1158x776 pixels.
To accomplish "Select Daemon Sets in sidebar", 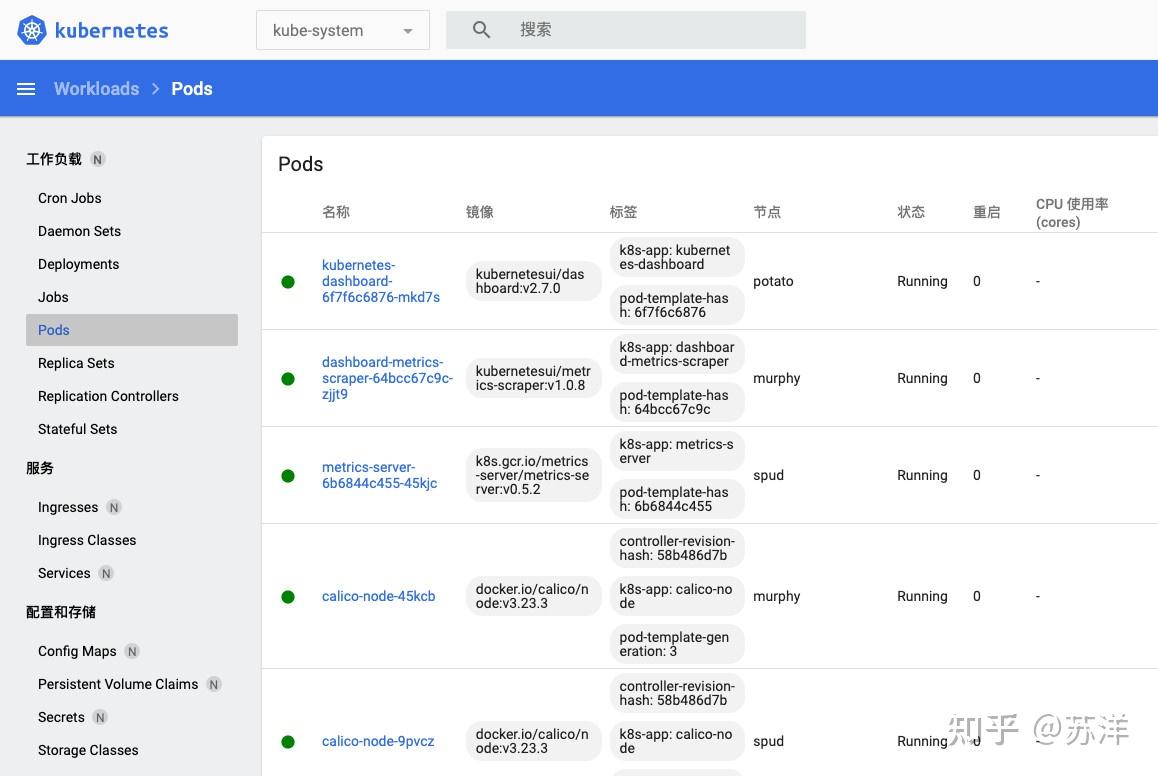I will (79, 231).
